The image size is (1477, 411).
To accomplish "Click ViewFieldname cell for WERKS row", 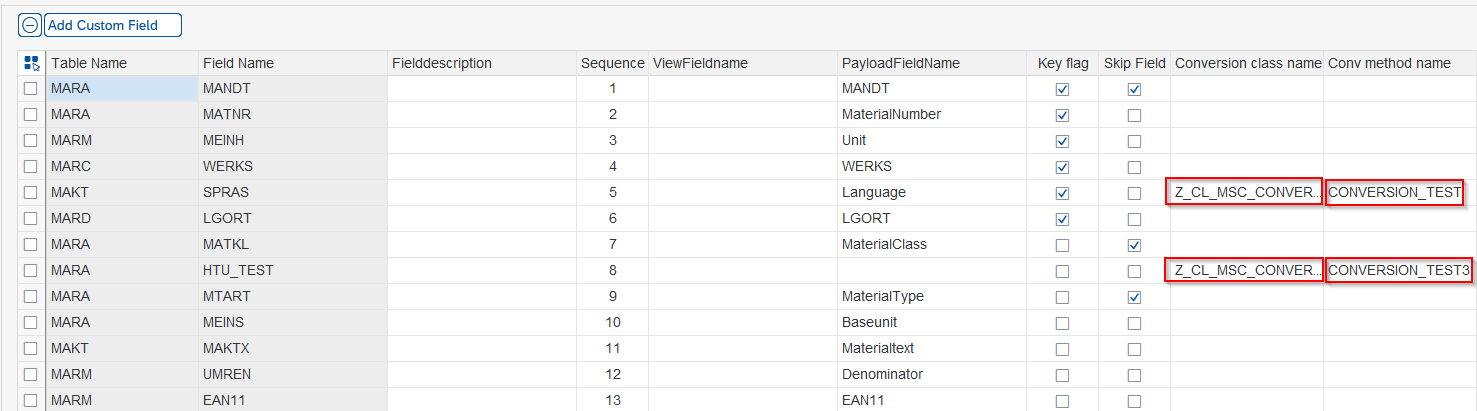I will tap(743, 167).
